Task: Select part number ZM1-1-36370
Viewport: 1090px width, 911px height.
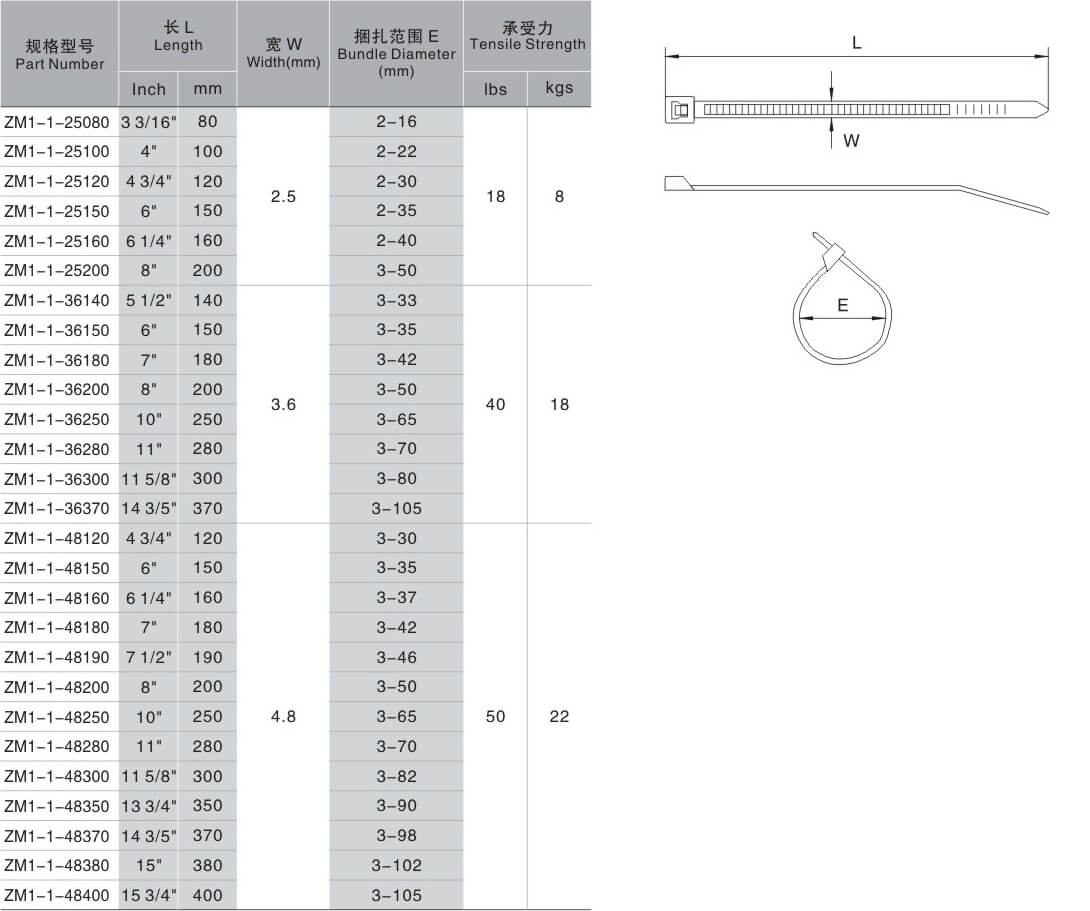Action: pyautogui.click(x=58, y=508)
